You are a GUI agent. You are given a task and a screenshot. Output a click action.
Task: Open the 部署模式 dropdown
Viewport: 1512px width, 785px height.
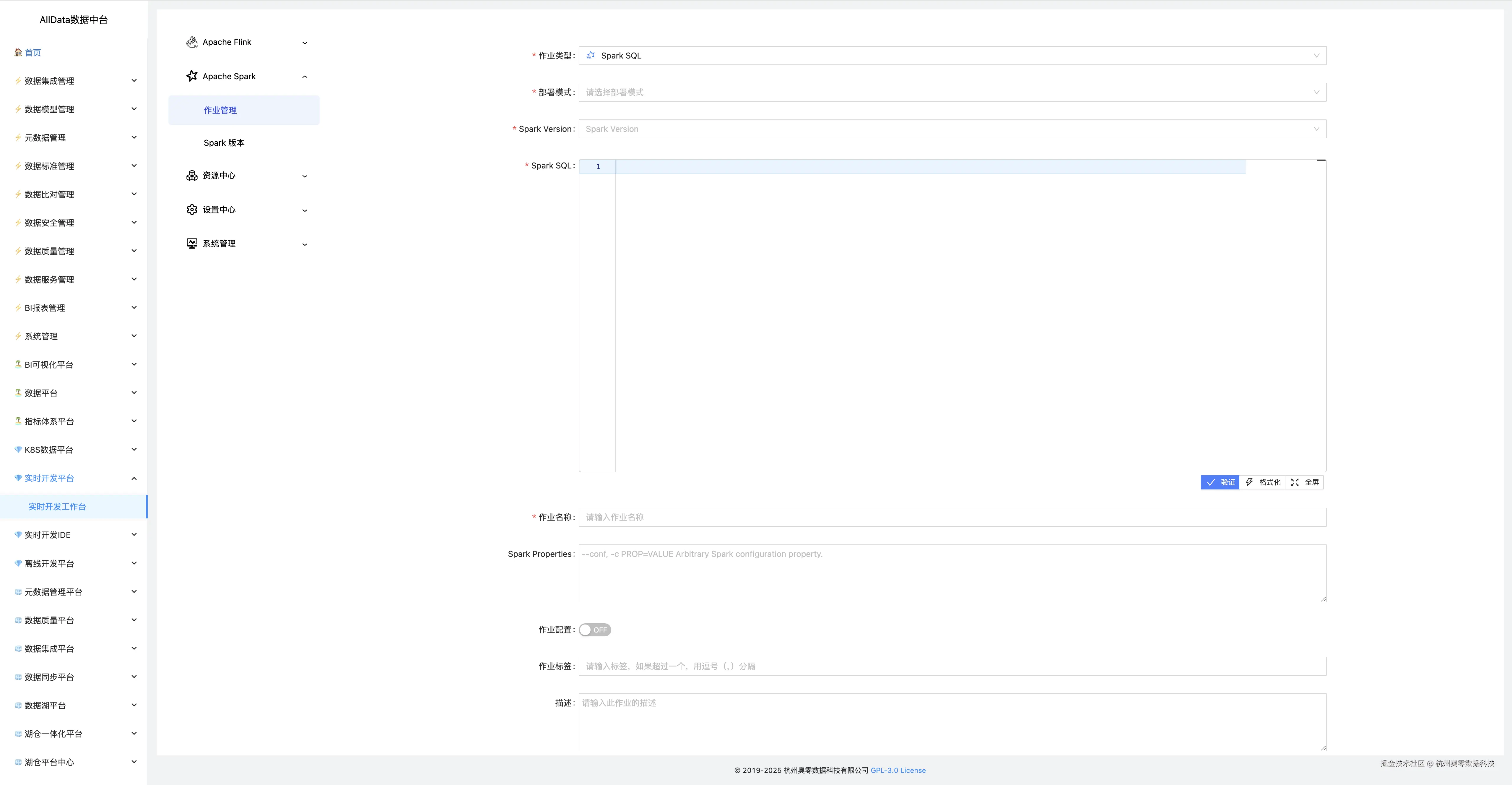[952, 92]
